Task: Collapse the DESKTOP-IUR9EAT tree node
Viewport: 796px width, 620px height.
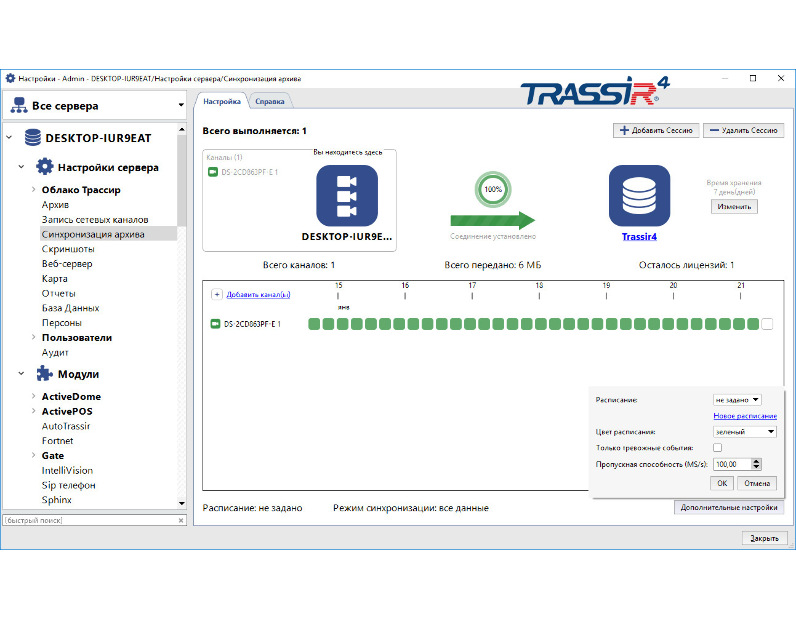Action: pos(9,138)
